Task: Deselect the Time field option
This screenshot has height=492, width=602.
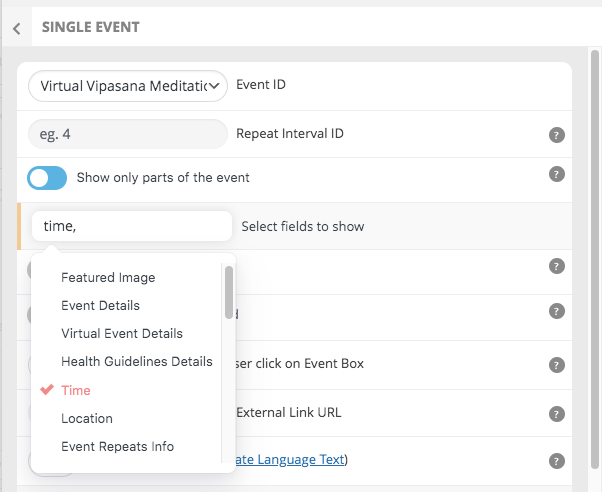Action: coord(76,390)
